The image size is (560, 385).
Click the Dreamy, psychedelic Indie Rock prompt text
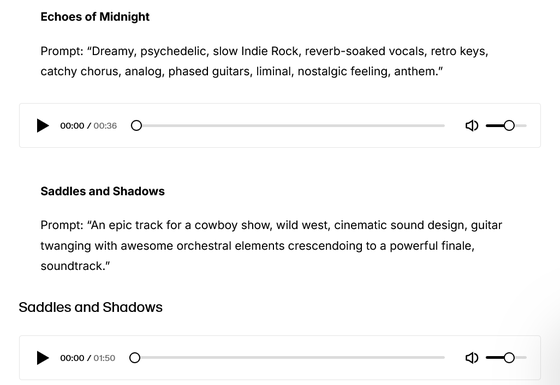tap(264, 61)
